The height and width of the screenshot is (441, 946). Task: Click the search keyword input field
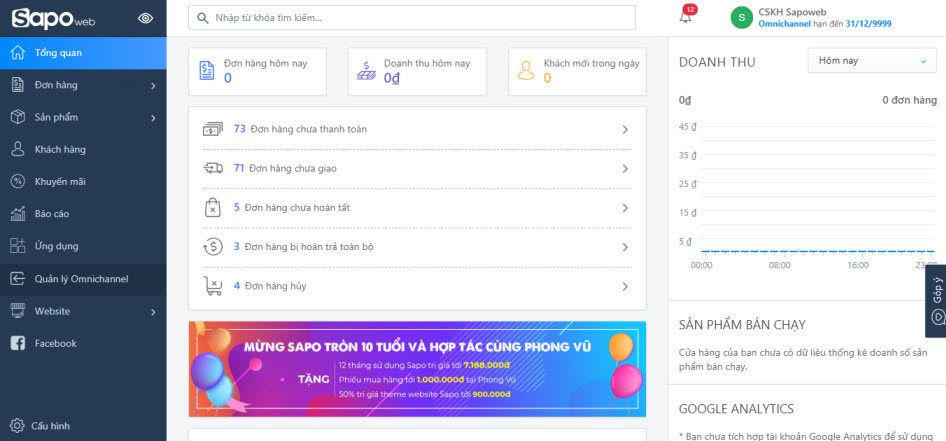tap(411, 17)
